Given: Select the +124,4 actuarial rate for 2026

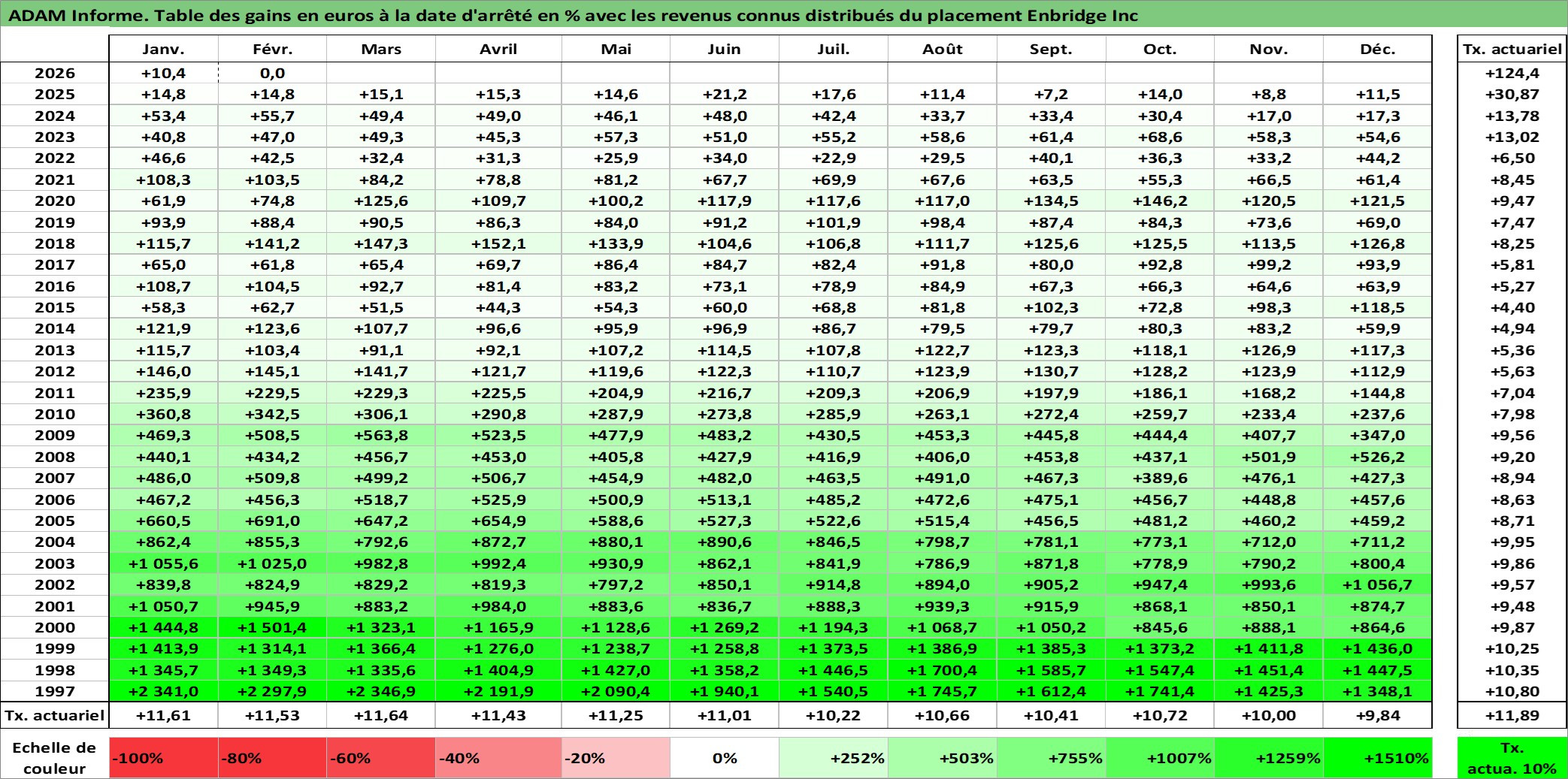Looking at the screenshot, I should 1512,73.
